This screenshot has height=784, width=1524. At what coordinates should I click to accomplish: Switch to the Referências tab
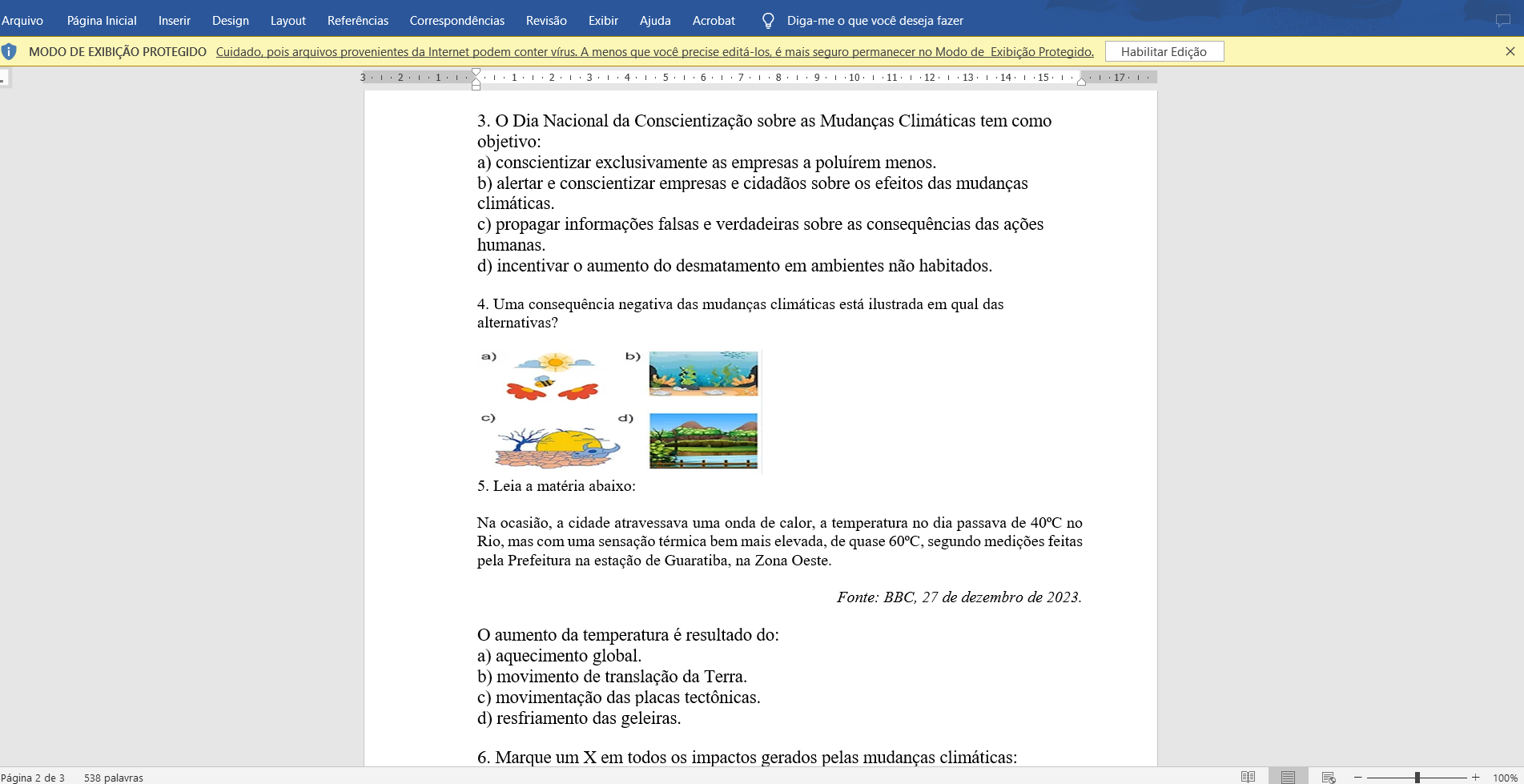click(358, 21)
